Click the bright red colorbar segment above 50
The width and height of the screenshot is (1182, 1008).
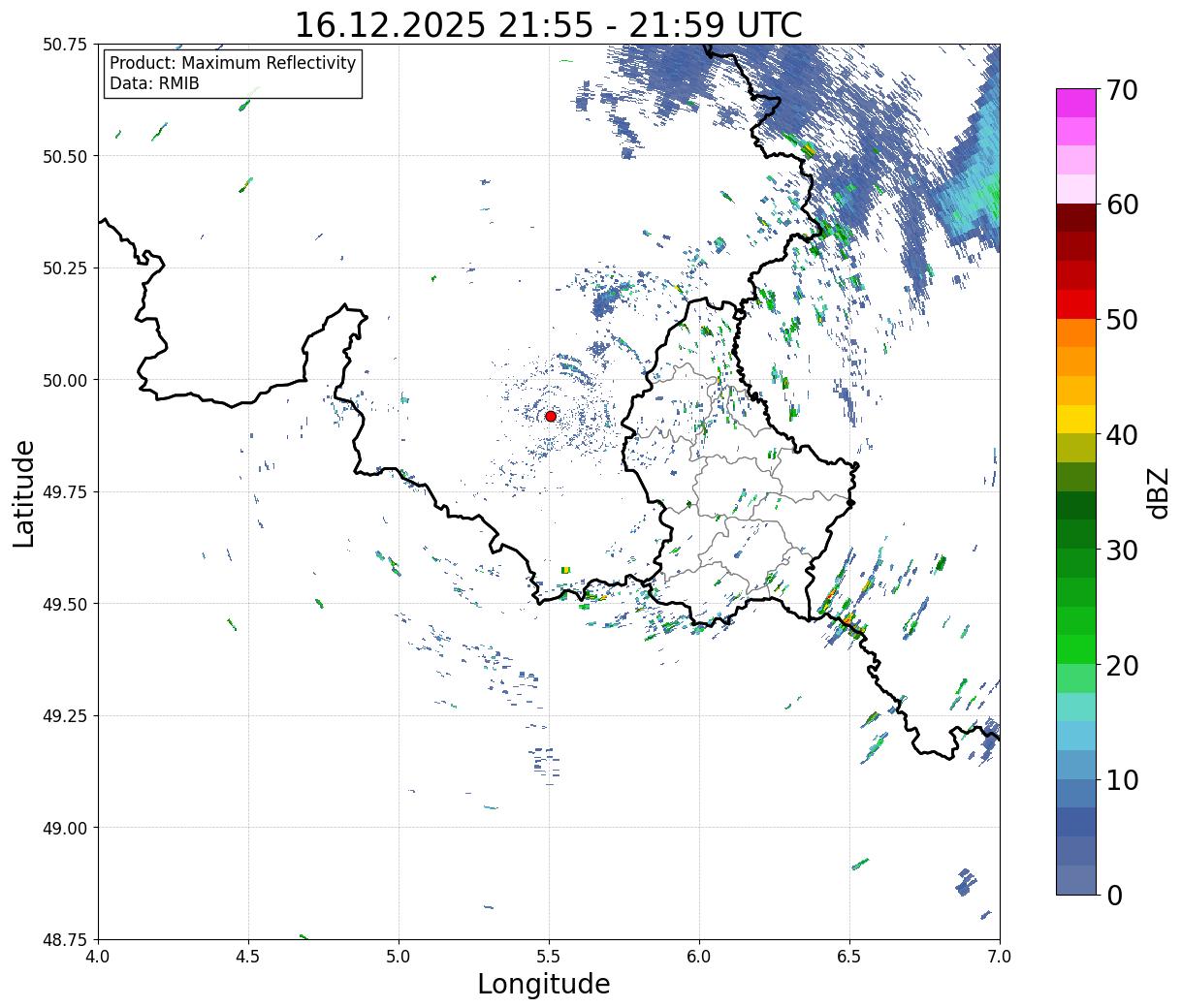(x=1076, y=304)
